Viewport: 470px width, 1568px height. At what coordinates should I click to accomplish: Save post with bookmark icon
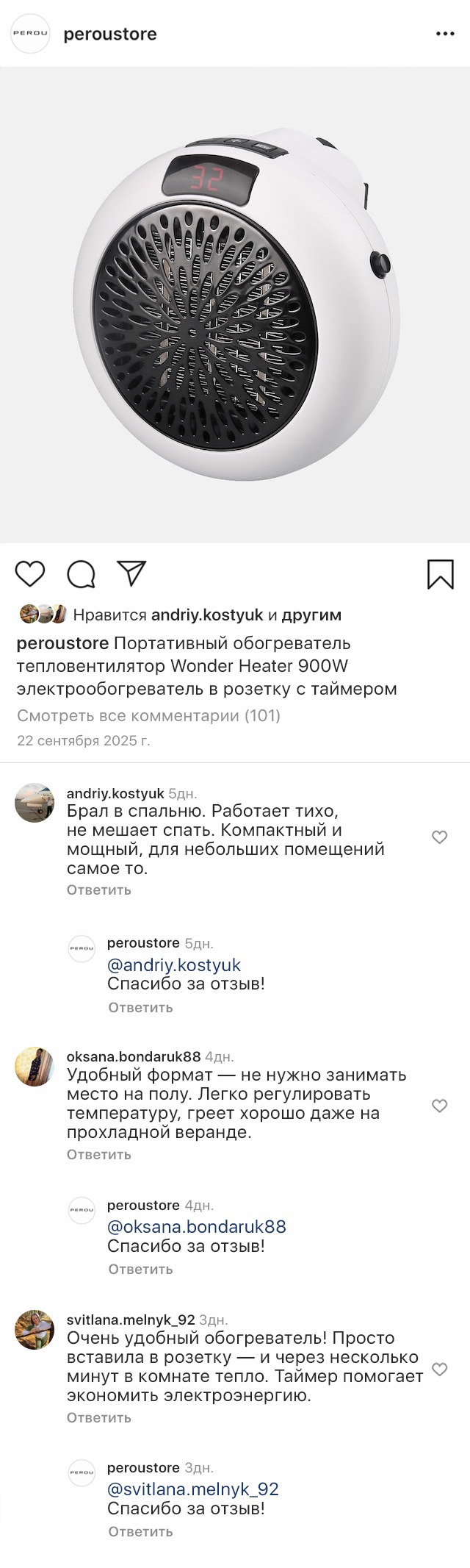[x=440, y=574]
